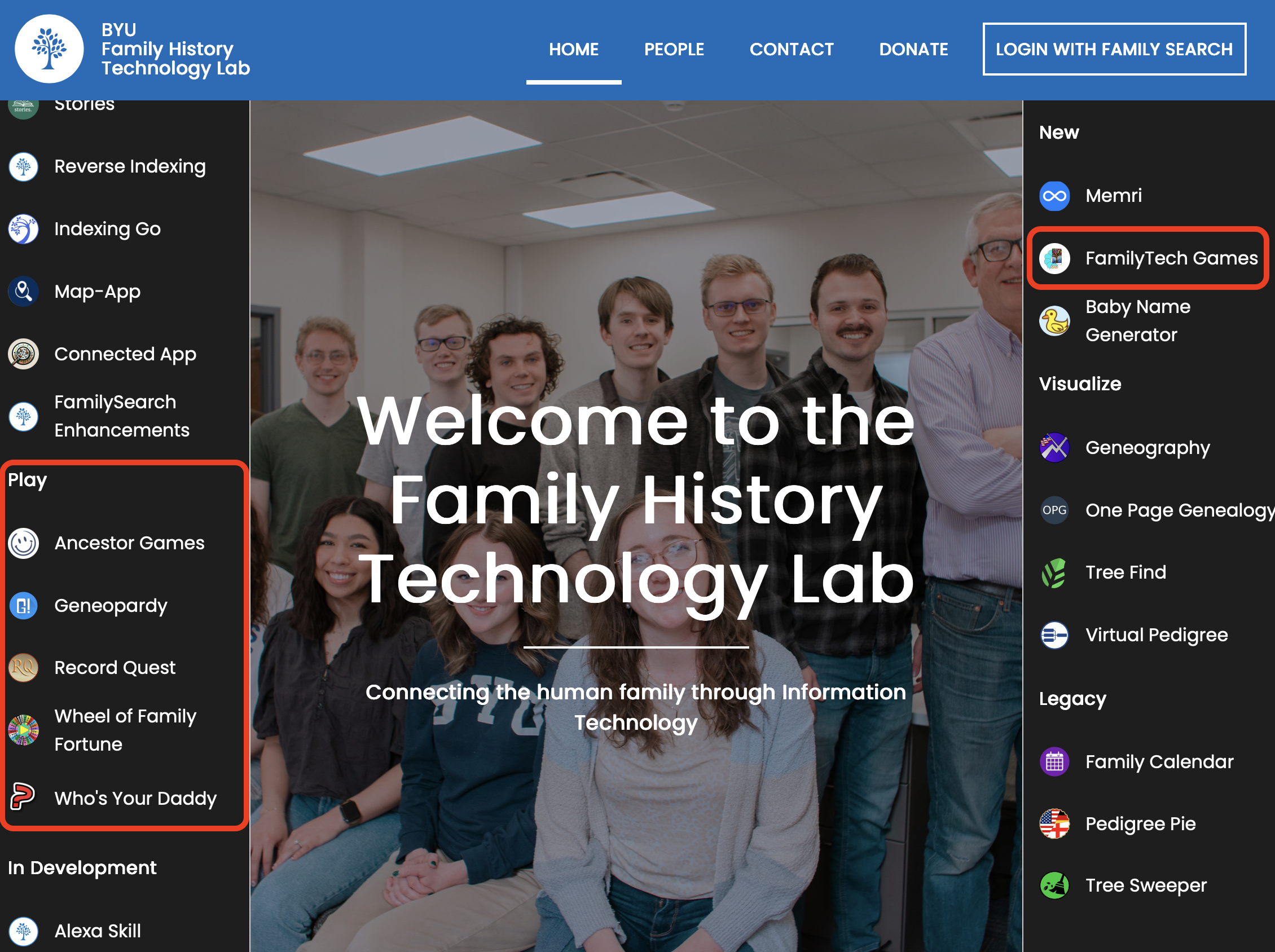This screenshot has height=952, width=1275.
Task: Click the Tree Sweeper broom icon
Action: [x=1054, y=885]
